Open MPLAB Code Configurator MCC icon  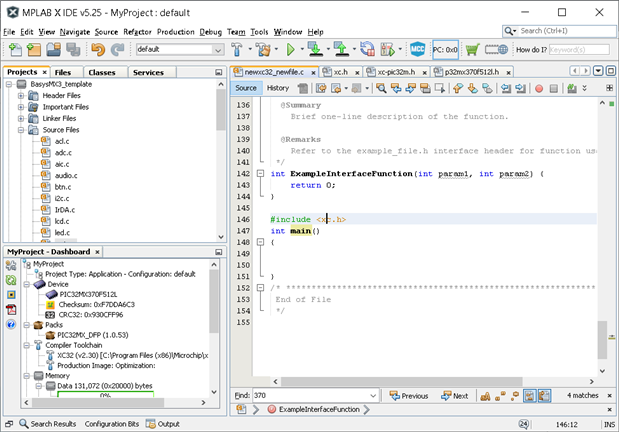click(x=418, y=49)
